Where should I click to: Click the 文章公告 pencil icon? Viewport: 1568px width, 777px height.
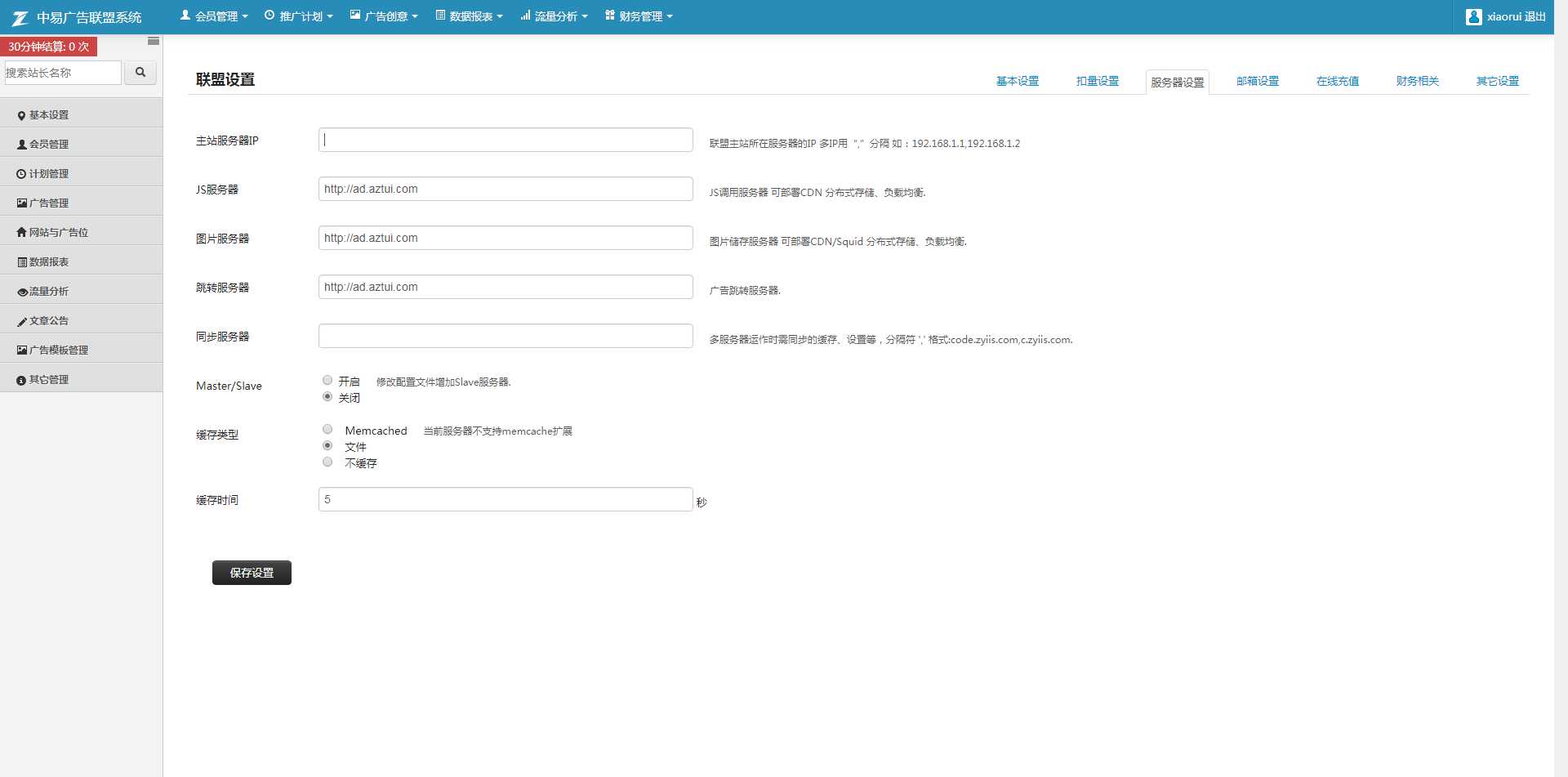point(21,320)
